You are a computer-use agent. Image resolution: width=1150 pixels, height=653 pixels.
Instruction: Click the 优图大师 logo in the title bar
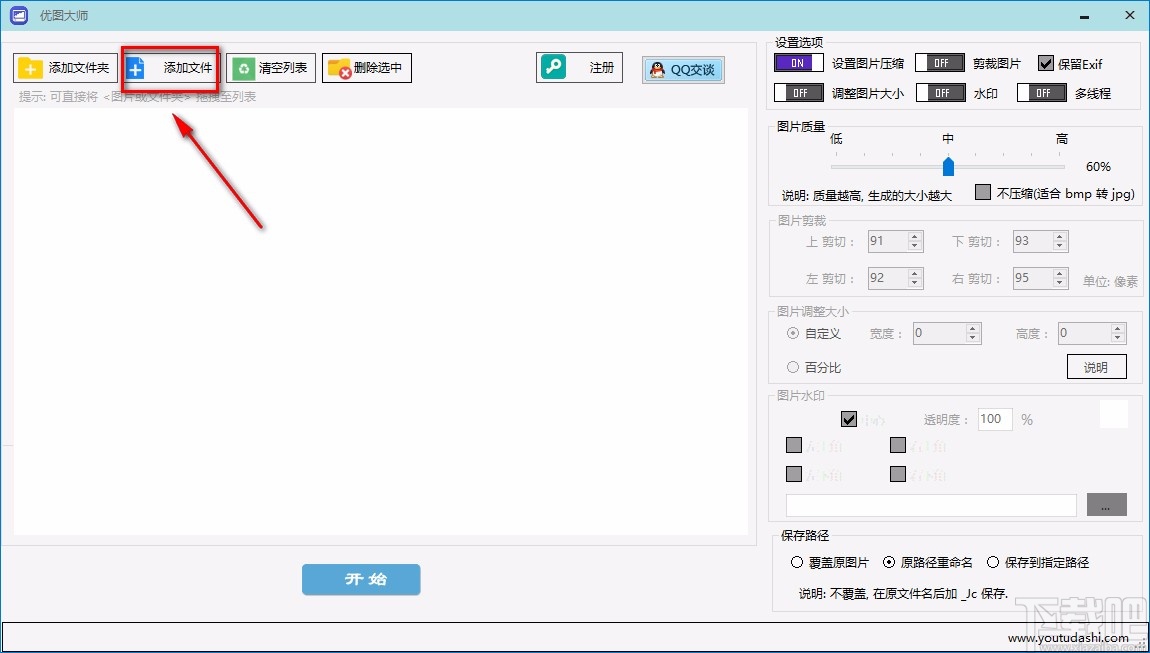click(17, 15)
